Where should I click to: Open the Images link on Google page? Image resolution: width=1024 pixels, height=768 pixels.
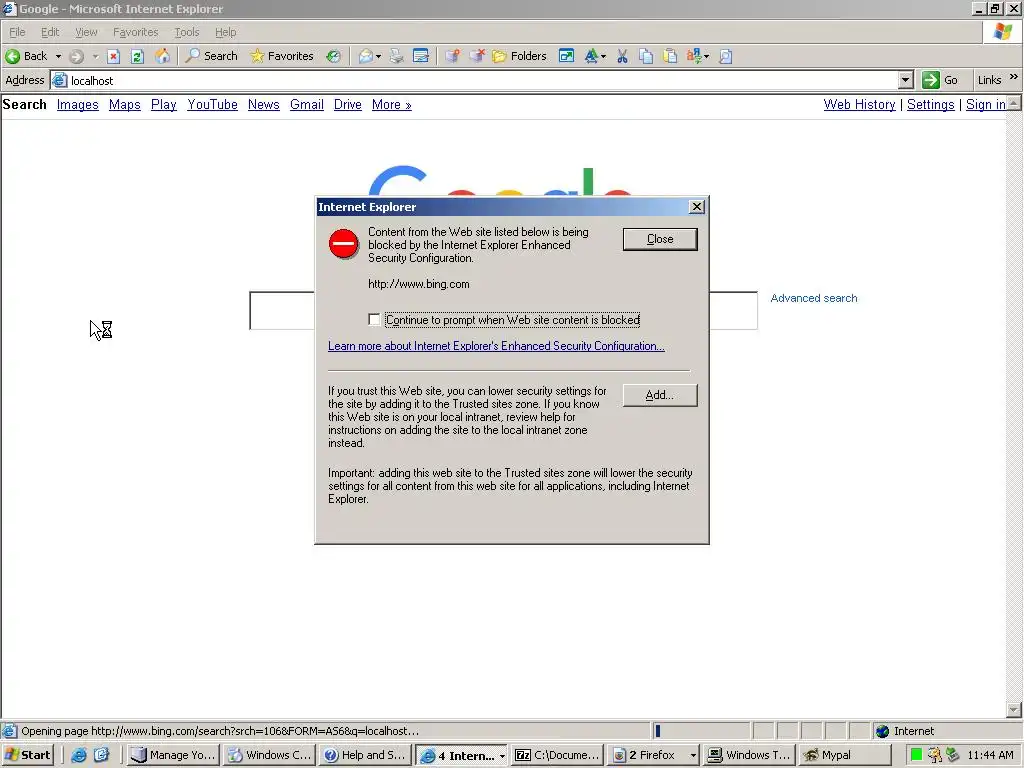78,104
